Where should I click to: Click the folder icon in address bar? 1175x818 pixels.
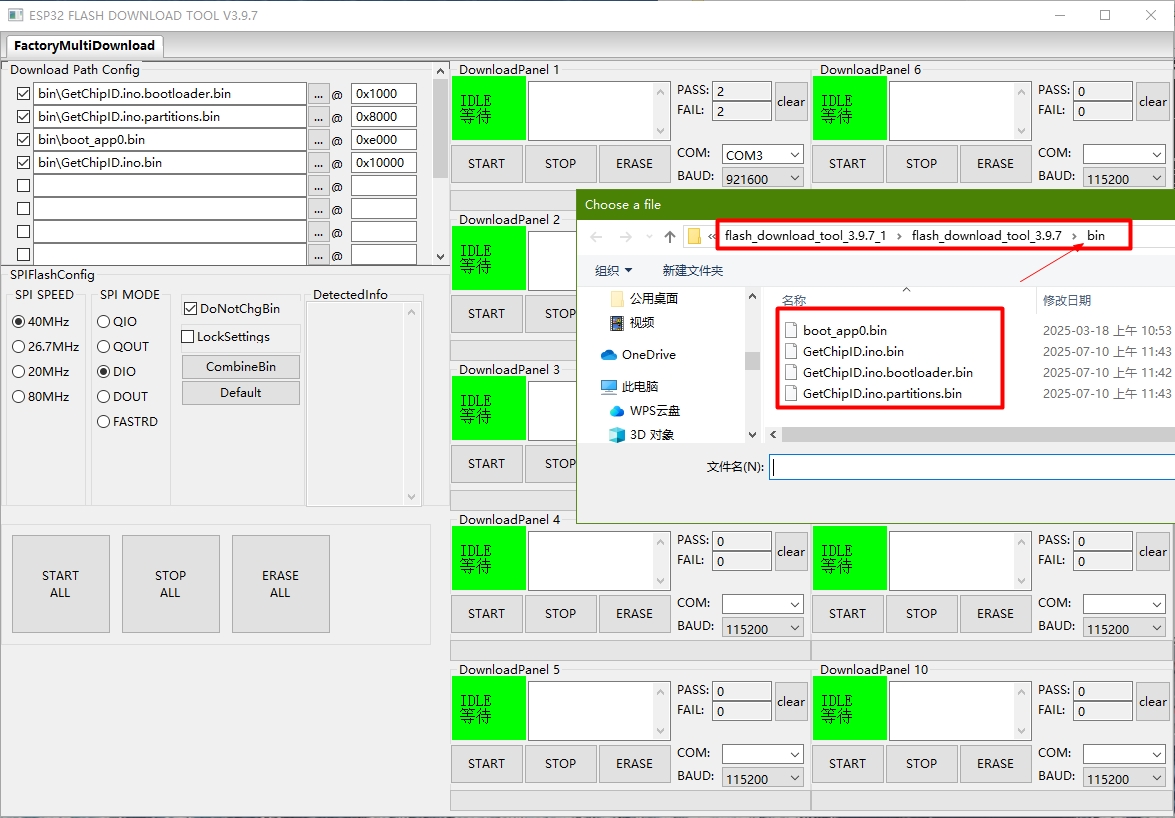(x=695, y=237)
